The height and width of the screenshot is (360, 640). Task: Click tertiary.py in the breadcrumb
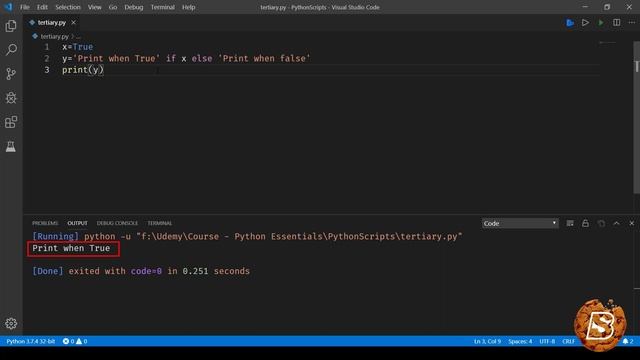tap(54, 37)
